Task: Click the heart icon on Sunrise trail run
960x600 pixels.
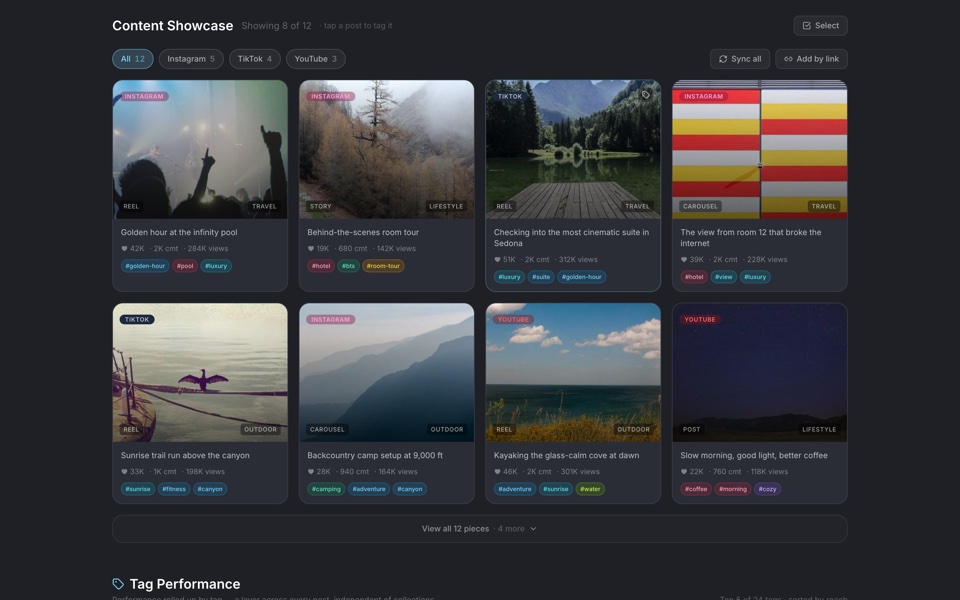Action: (x=124, y=471)
